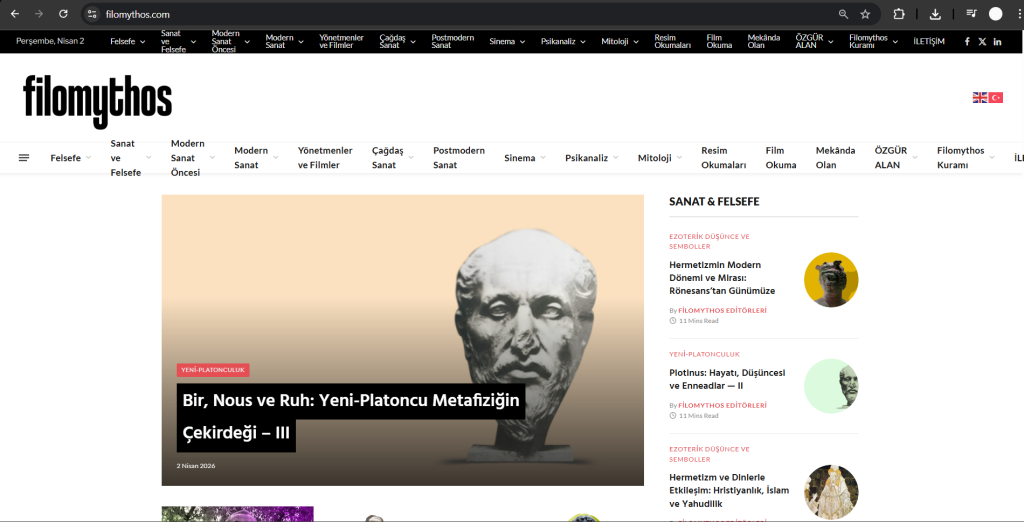Open the browser Extensions puzzle icon
1024x522 pixels.
899,14
